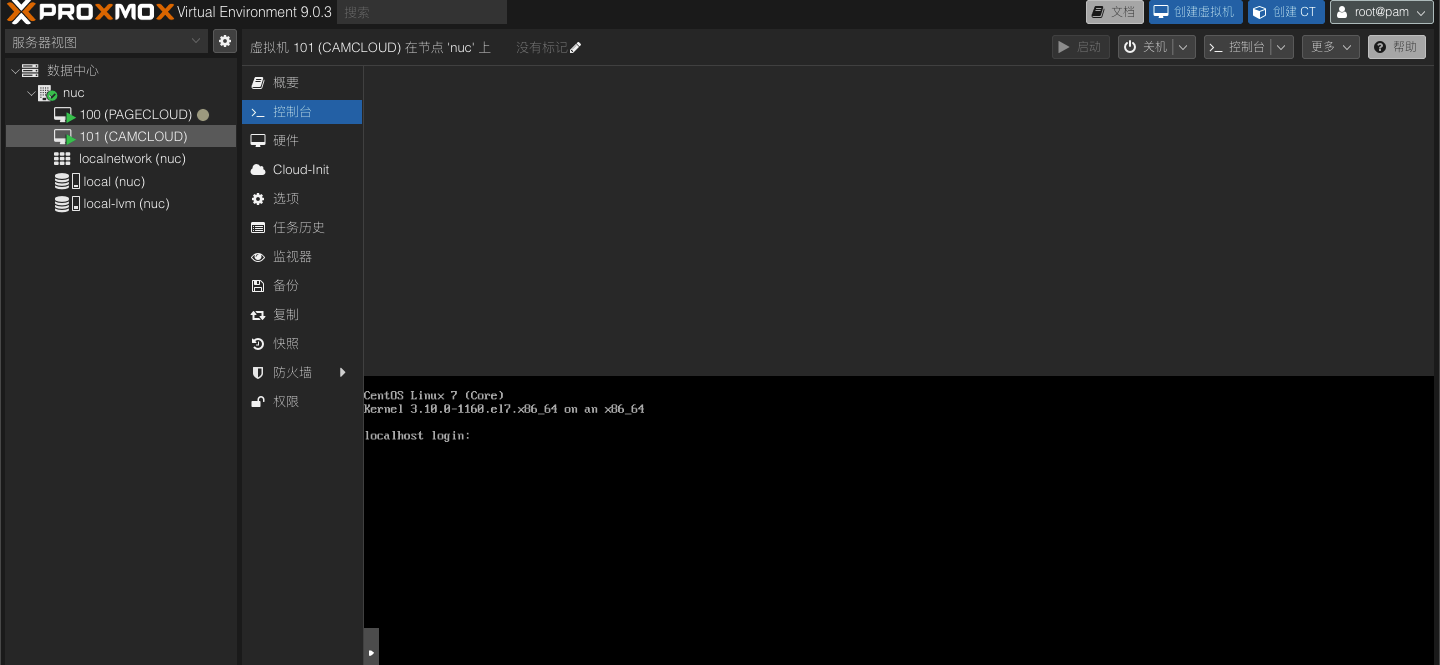
Task: Open the 关机 shutdown dropdown arrow
Action: [1184, 47]
